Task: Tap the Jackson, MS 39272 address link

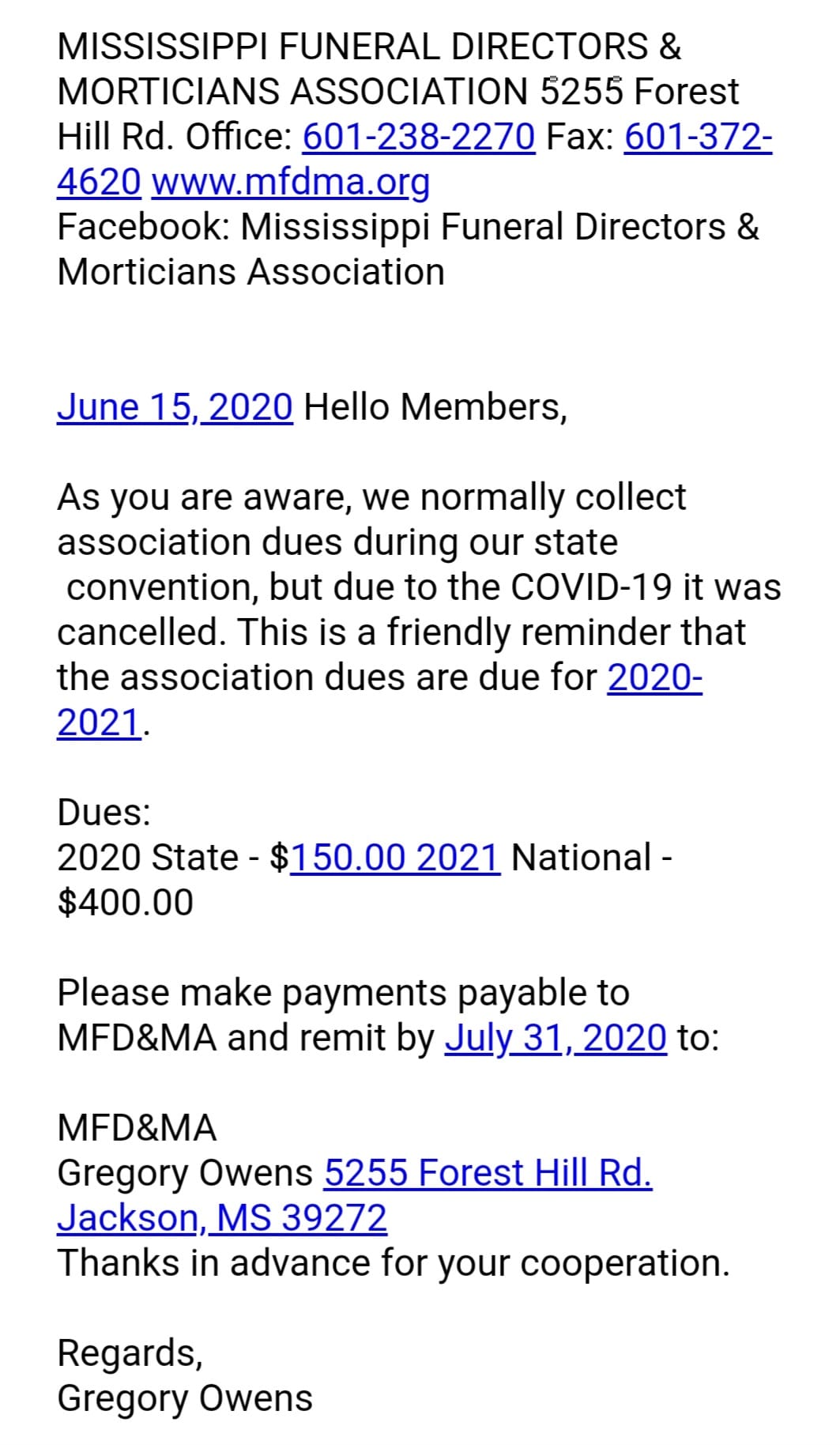Action: (x=222, y=1218)
